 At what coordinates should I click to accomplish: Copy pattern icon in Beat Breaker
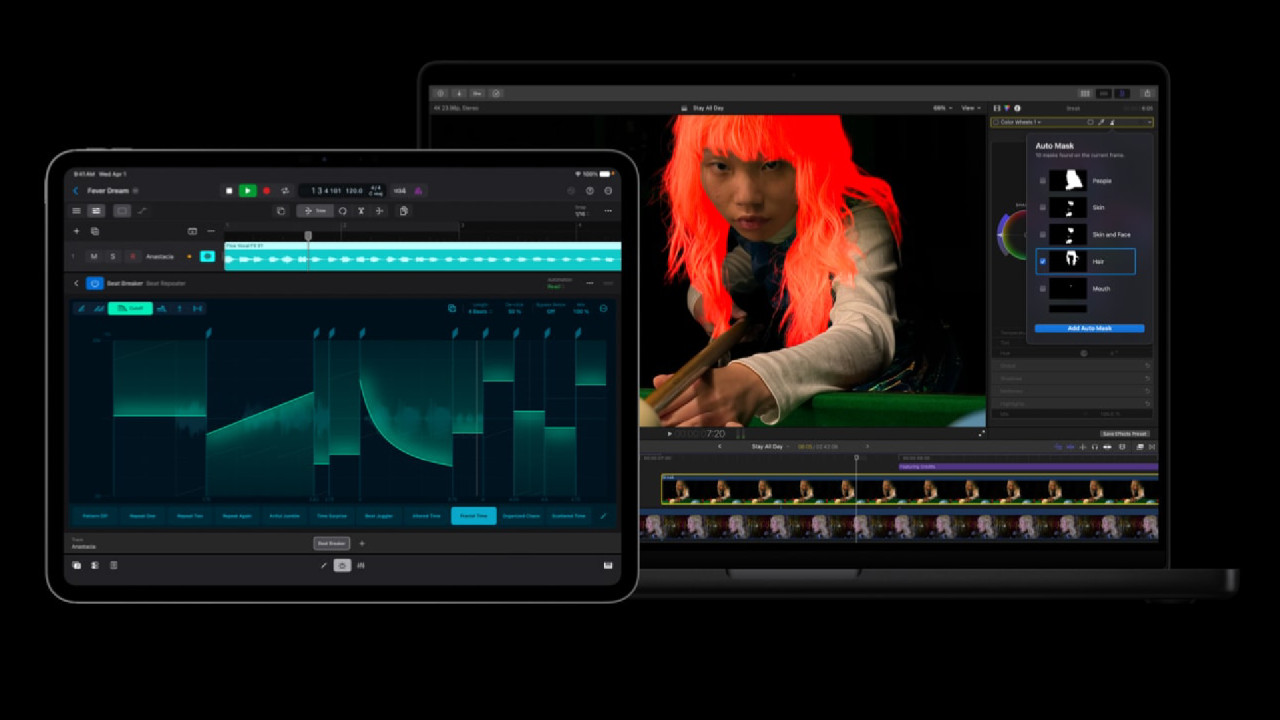452,309
